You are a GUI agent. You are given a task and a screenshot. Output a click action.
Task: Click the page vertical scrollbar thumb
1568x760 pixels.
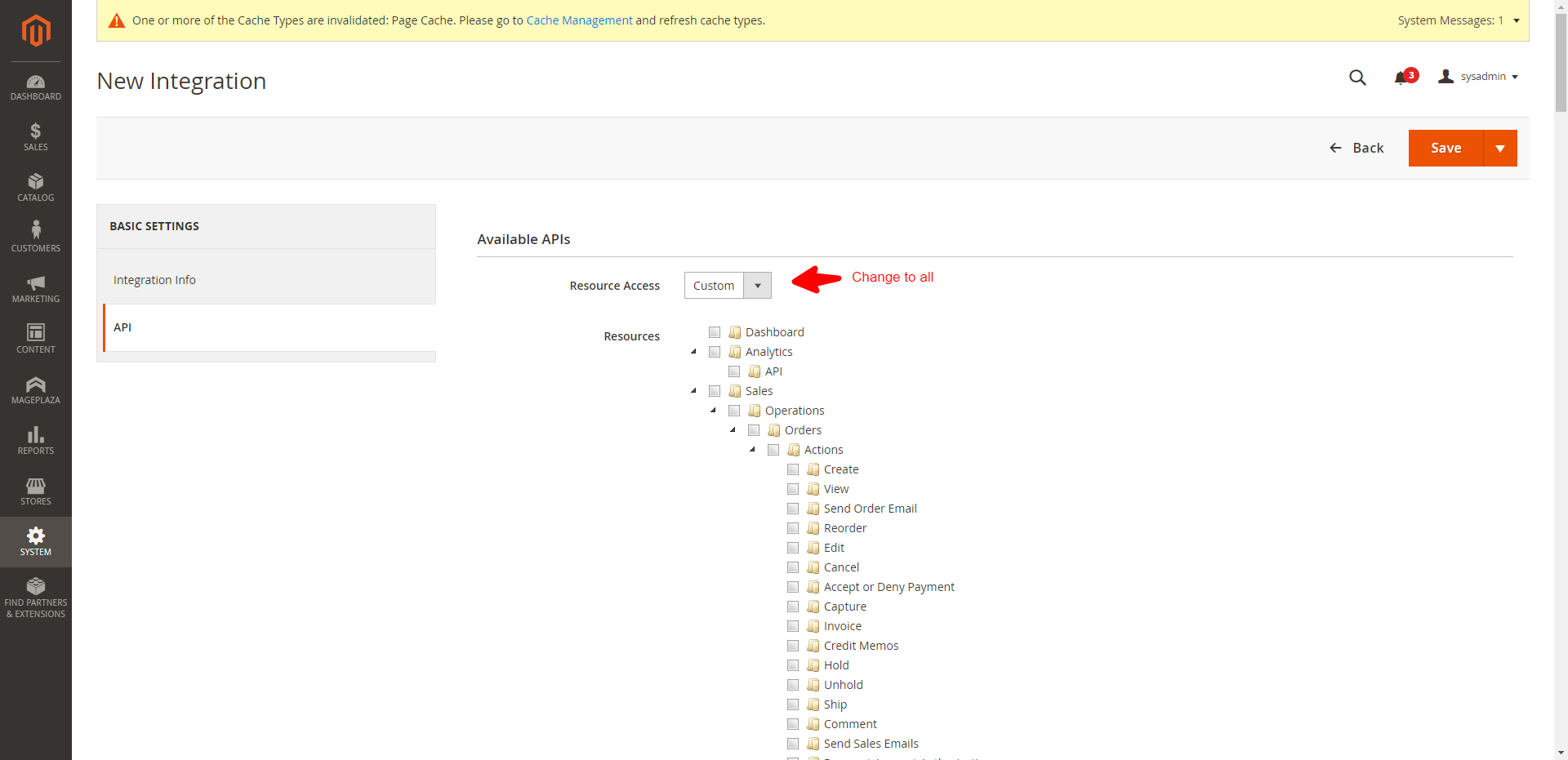(1561, 61)
